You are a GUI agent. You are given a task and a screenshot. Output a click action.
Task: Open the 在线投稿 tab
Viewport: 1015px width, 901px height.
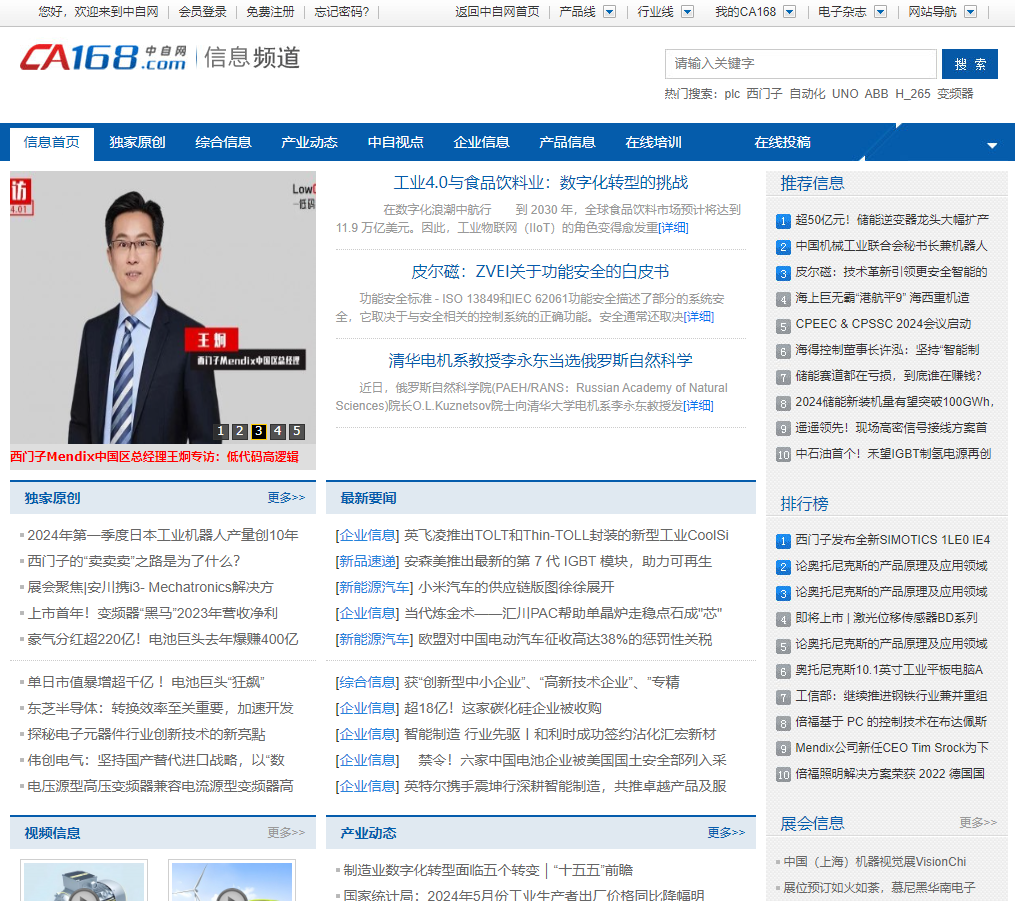[782, 142]
